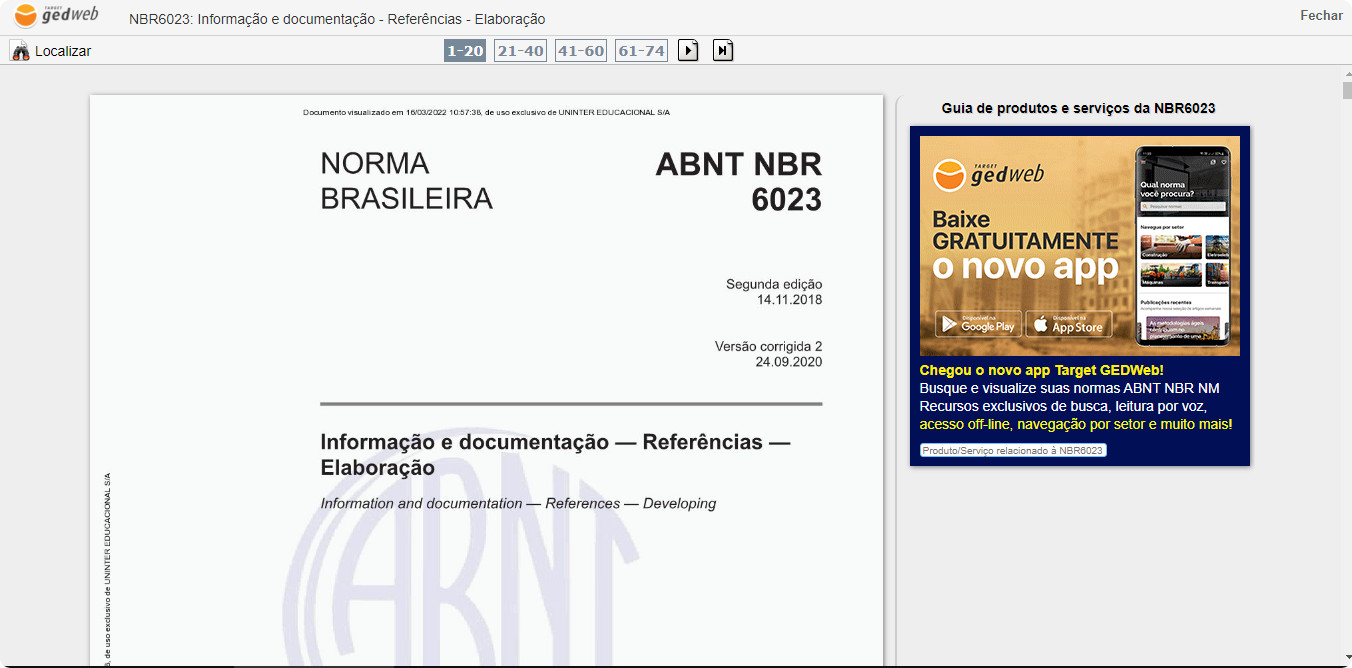The width and height of the screenshot is (1352, 668).
Task: Click the Produto/Serviço relacionado à NBR6023 button
Action: (x=1013, y=450)
